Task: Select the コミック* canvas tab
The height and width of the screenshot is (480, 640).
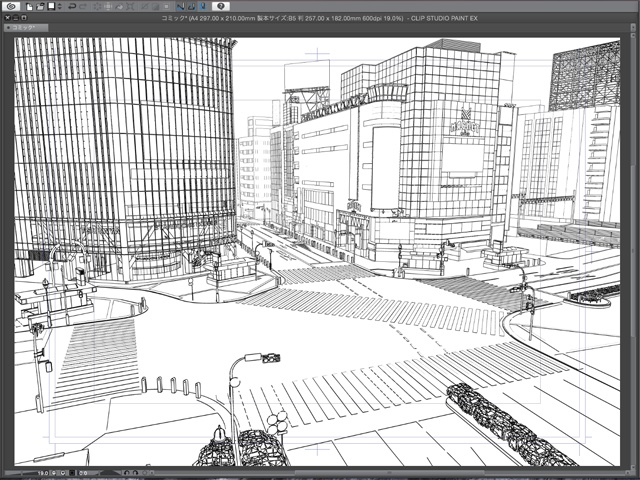Action: coord(26,27)
